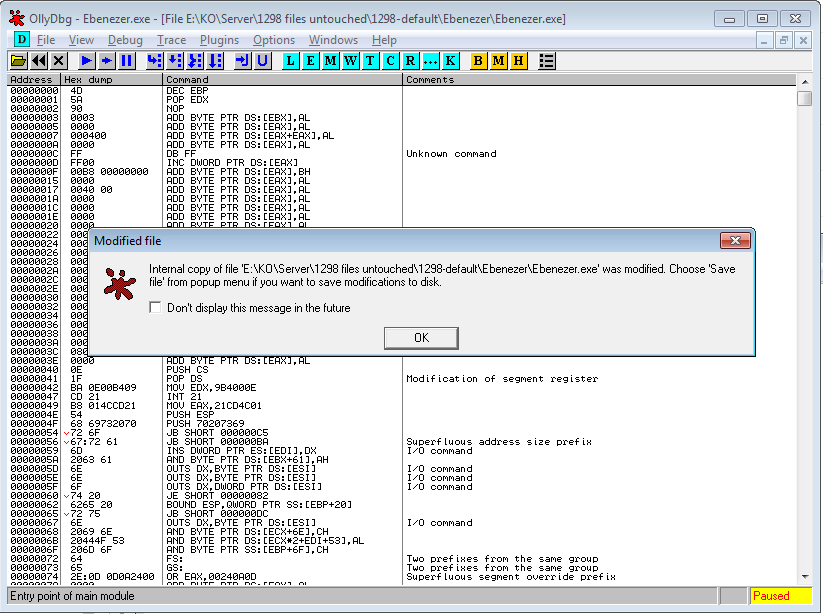Open Threads window with T icon
823x614 pixels.
click(370, 61)
